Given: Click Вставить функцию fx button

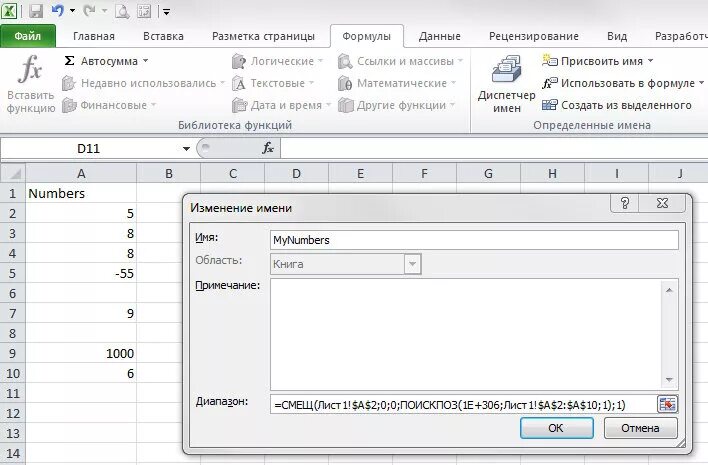Looking at the screenshot, I should (31, 84).
